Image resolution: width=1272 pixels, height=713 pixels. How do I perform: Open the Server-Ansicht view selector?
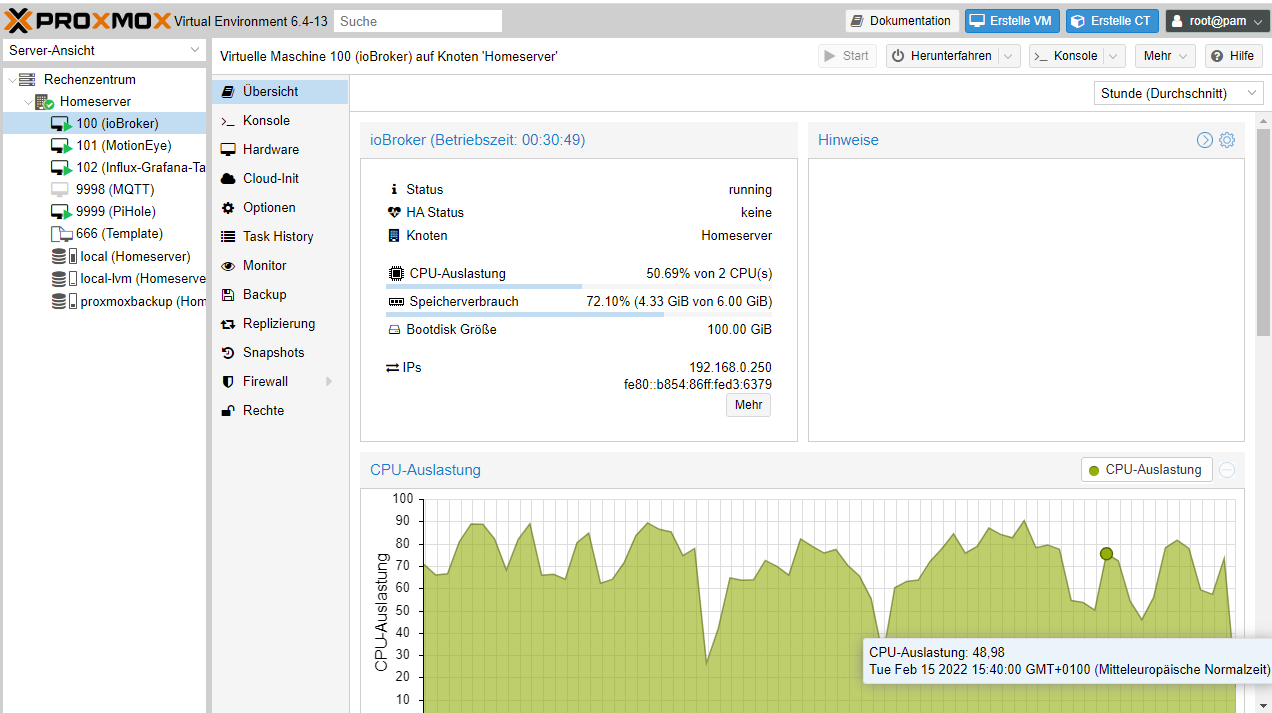tap(104, 50)
